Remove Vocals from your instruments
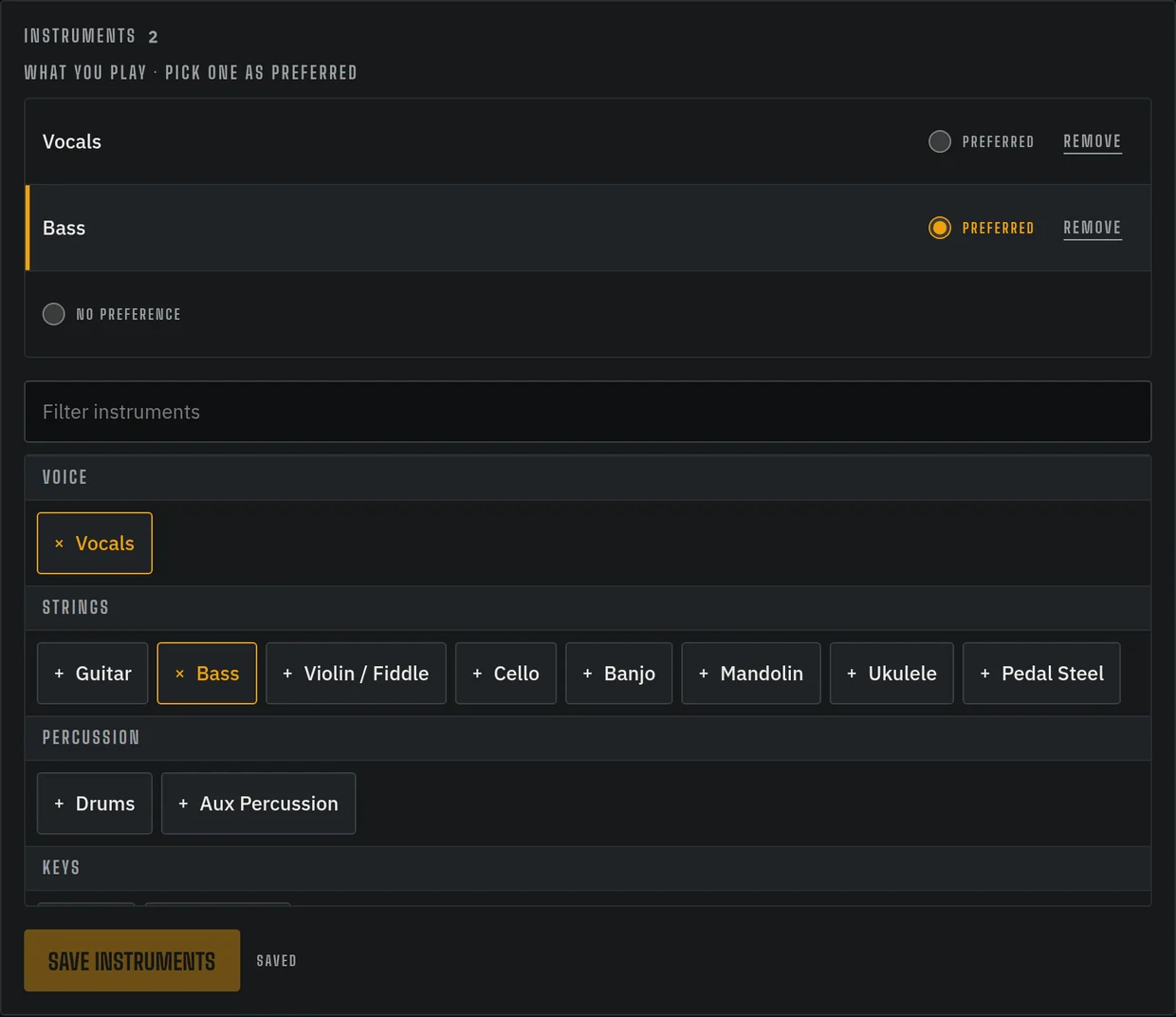Viewport: 1176px width, 1017px height. point(1092,141)
